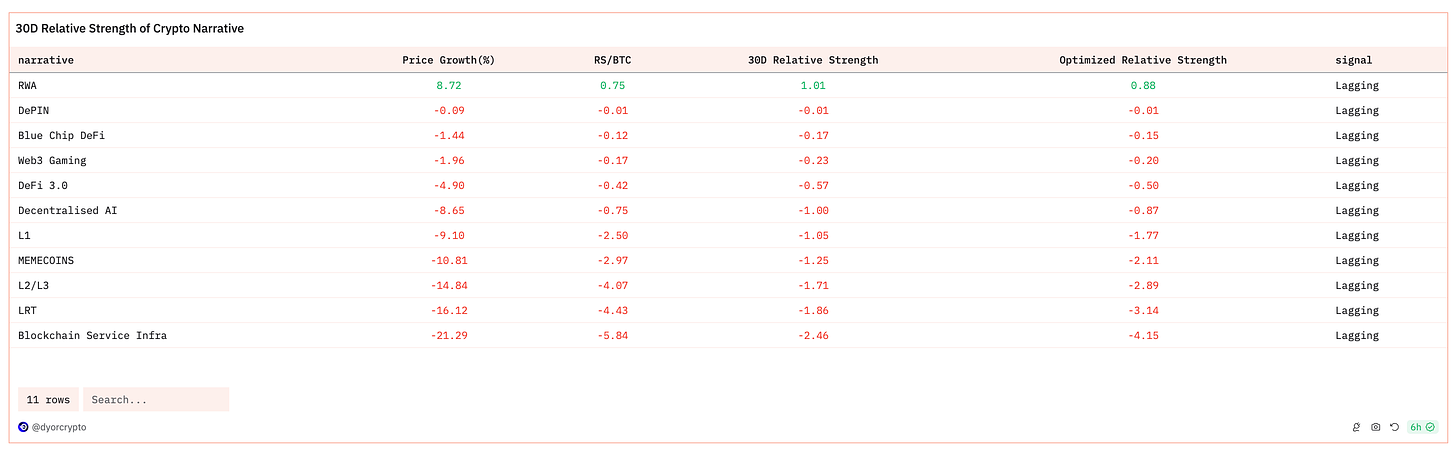1456x453 pixels.
Task: Take a screenshot with the camera icon
Action: pyautogui.click(x=1375, y=427)
